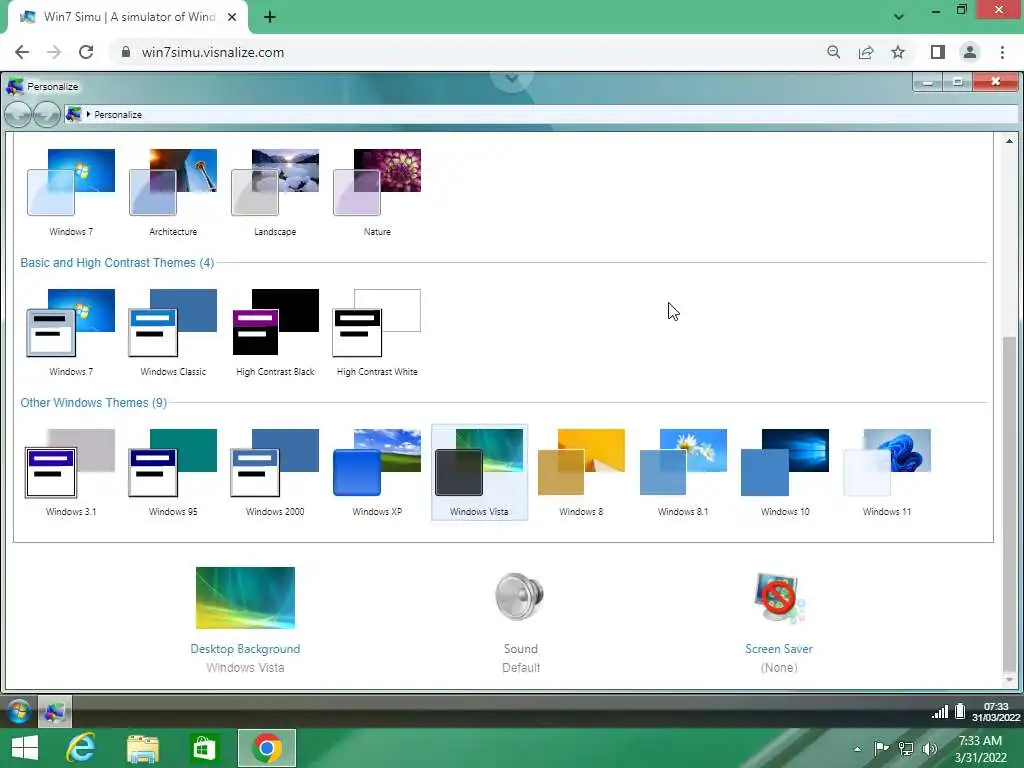Open Desktop Background settings

(246, 648)
